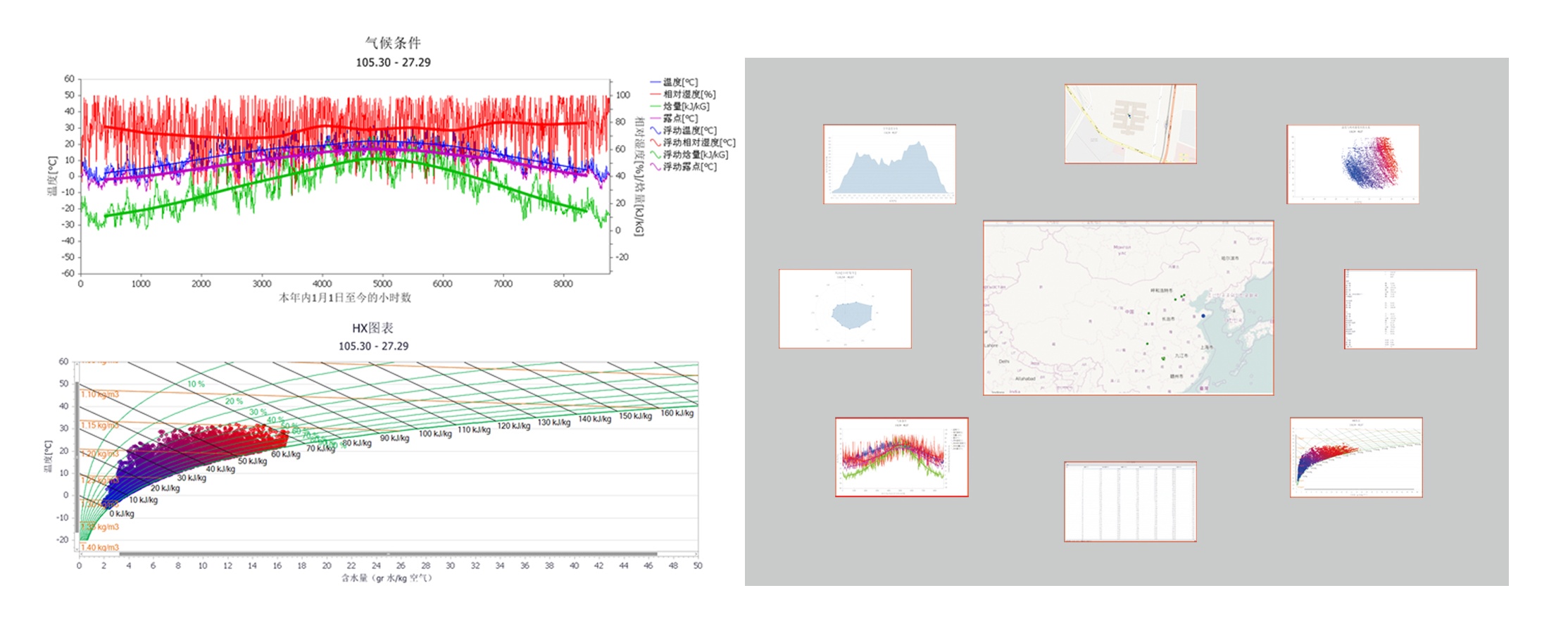Open the text list thumbnail beside the map
This screenshot has height=631, width=1568.
[x=1410, y=308]
